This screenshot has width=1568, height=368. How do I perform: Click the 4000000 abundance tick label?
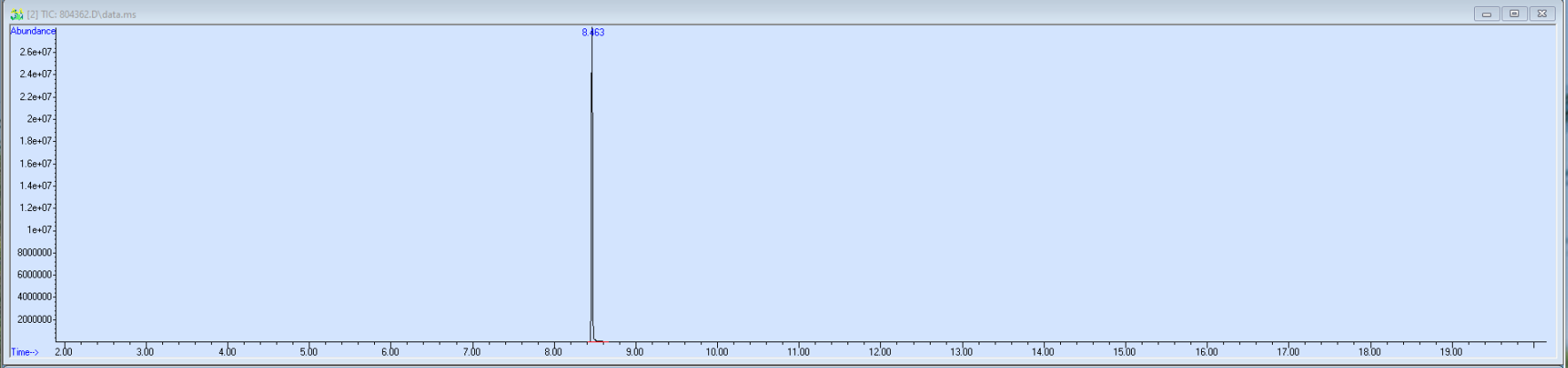coord(35,297)
